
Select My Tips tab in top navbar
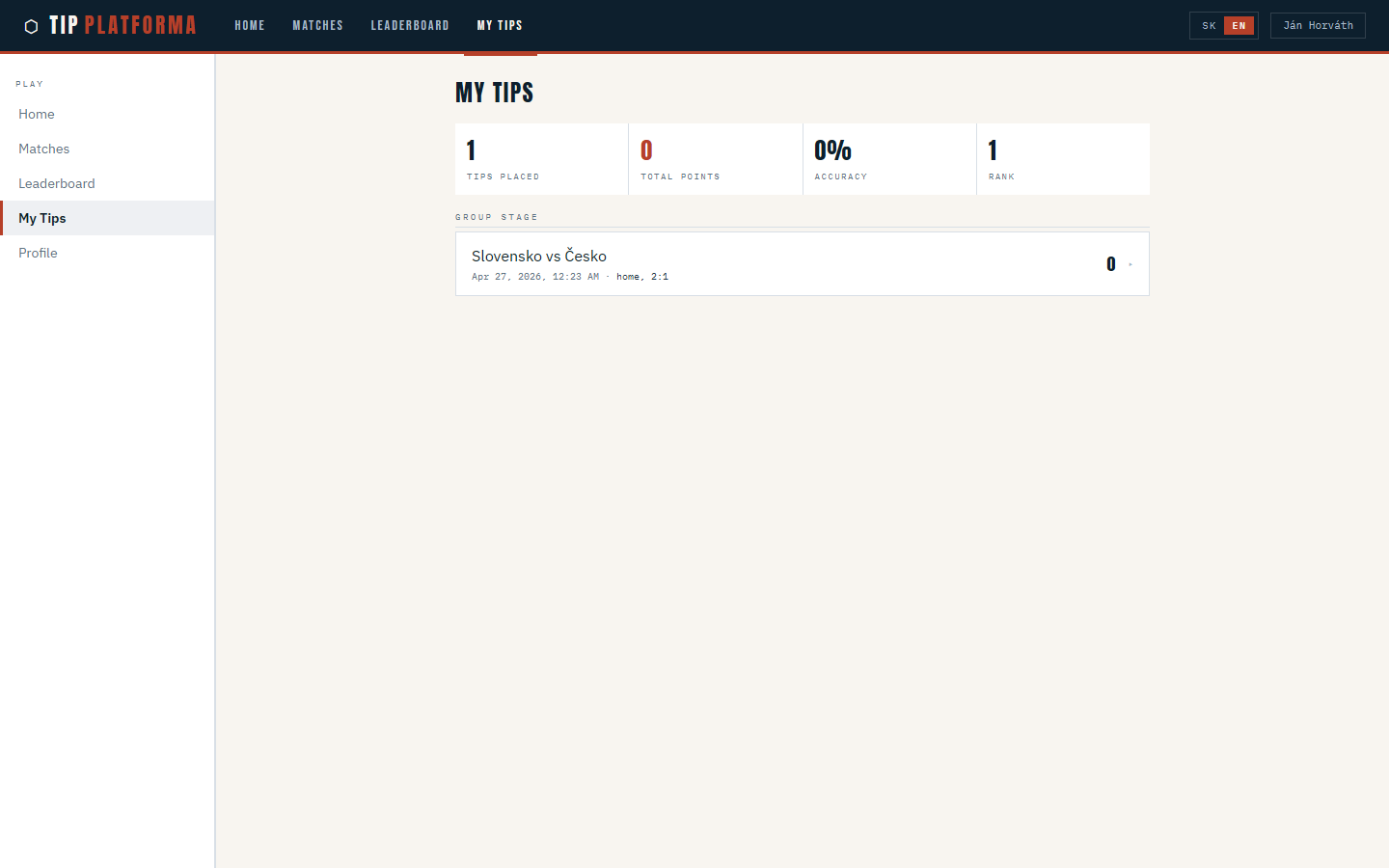(x=500, y=25)
